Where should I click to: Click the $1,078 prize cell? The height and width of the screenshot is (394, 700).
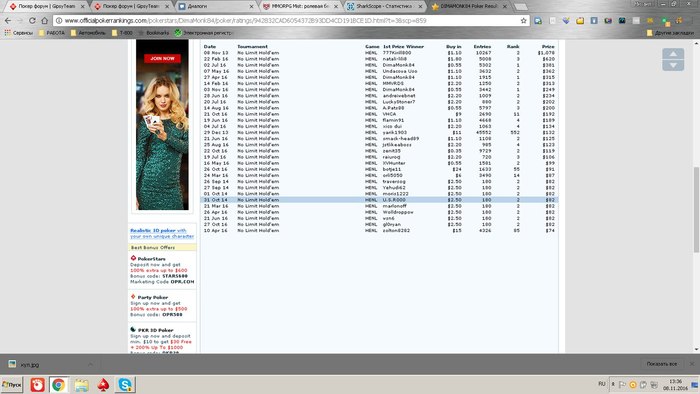pyautogui.click(x=546, y=53)
